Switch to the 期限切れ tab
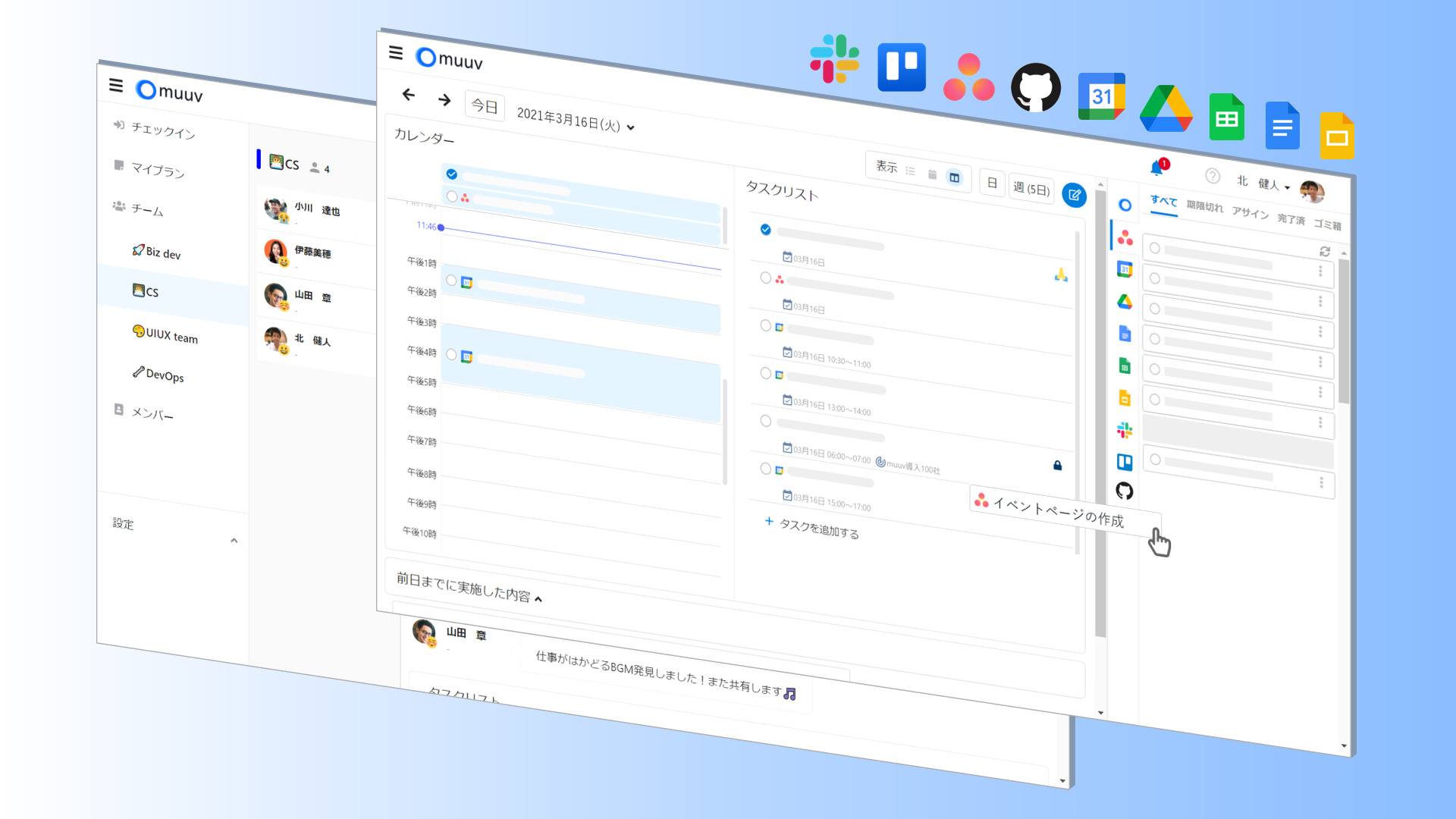Image resolution: width=1456 pixels, height=819 pixels. (x=1205, y=206)
